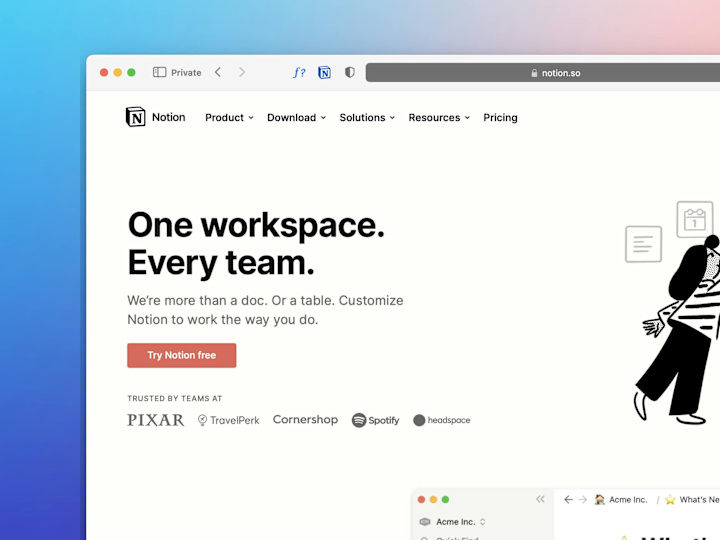Screen dimensions: 720x540
Task: Open the Notion home link text
Action: tap(169, 117)
